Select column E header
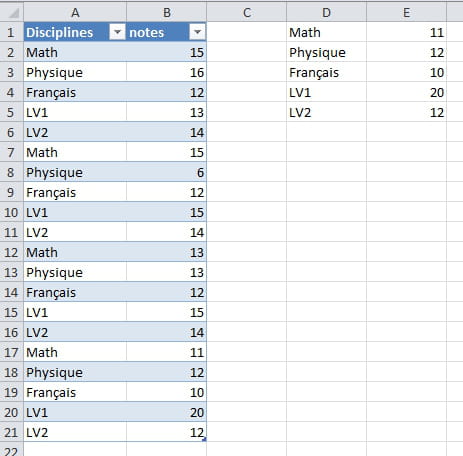 [406, 13]
